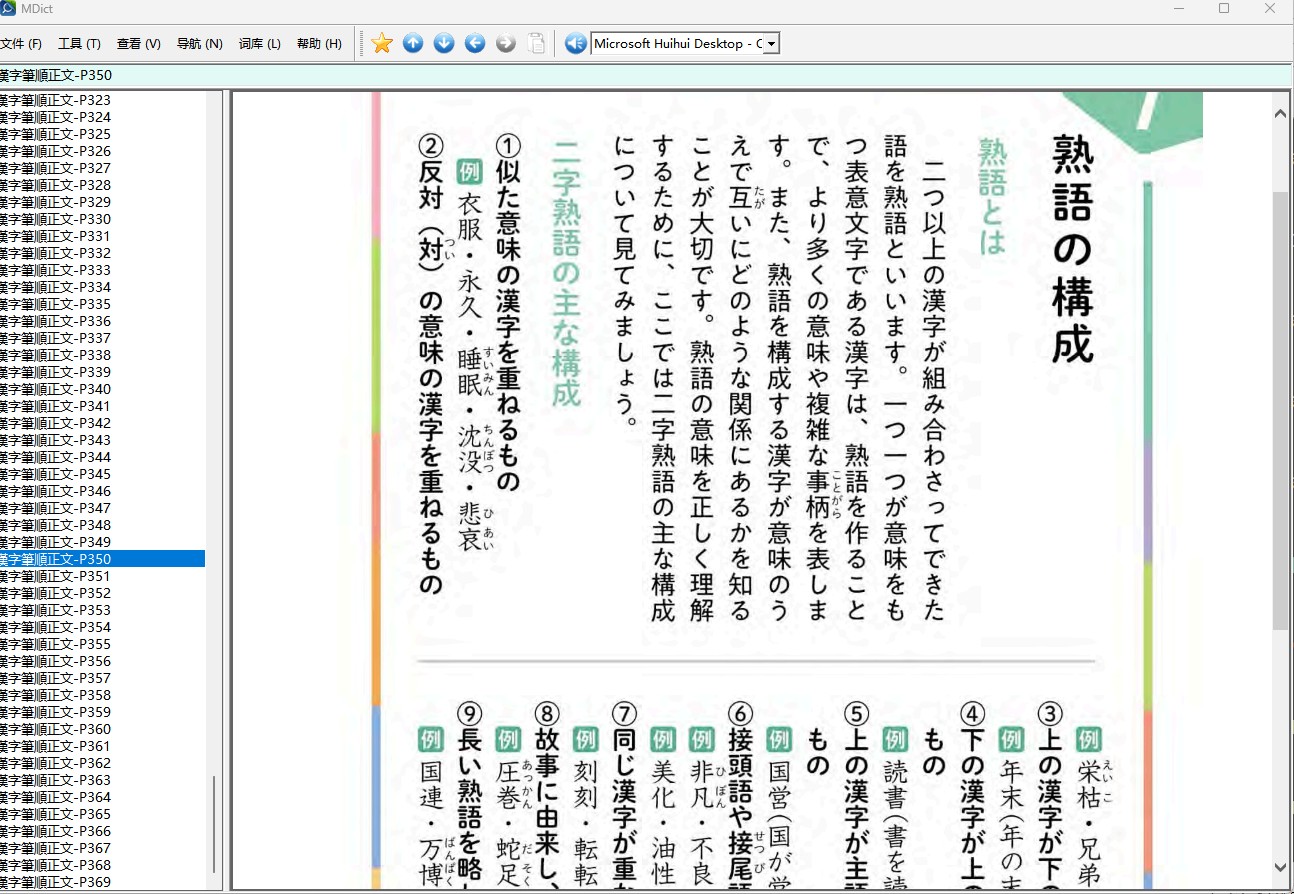The width and height of the screenshot is (1294, 894).
Task: Click the blue up arrow icon
Action: coord(413,43)
